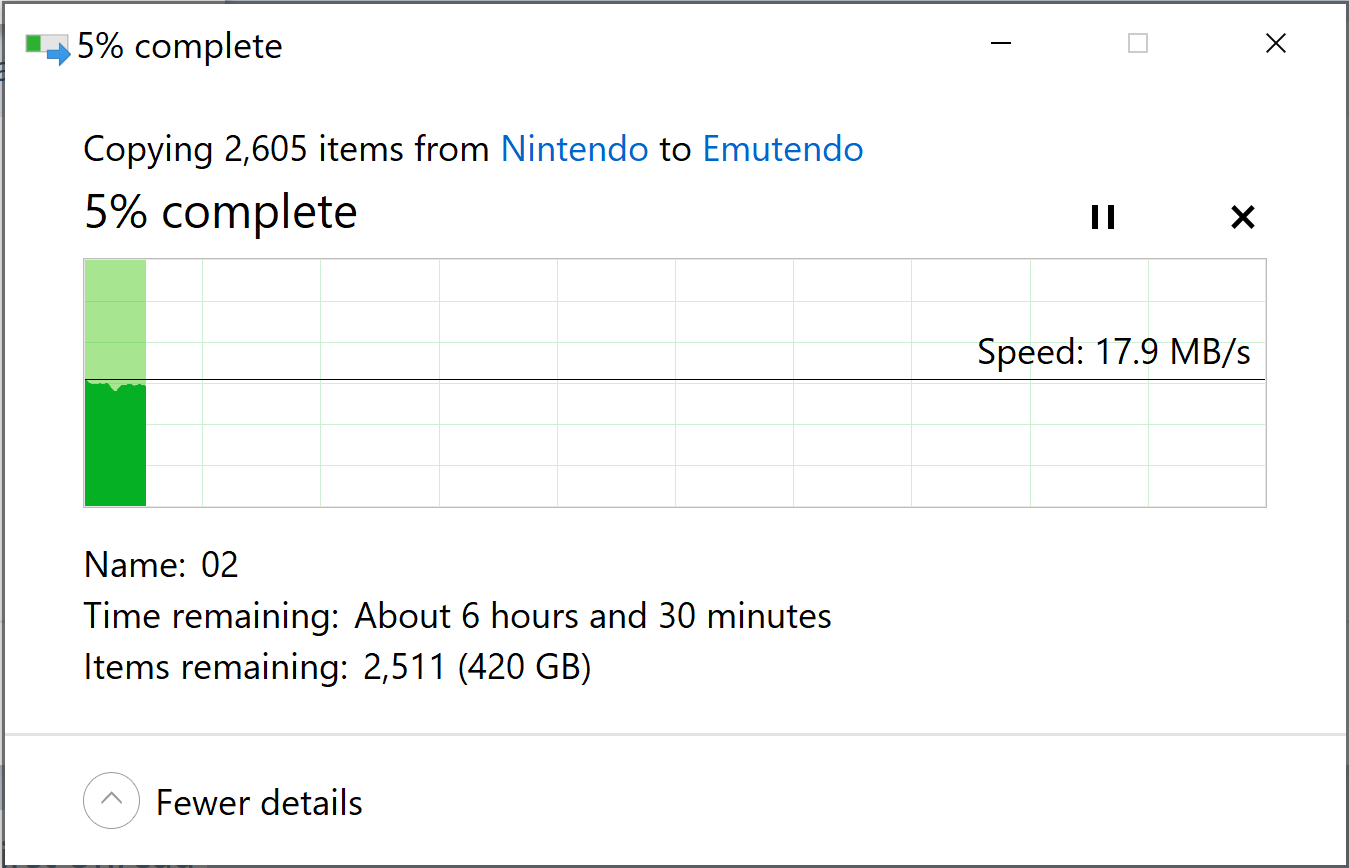Open the Nintendo source folder link
The width and height of the screenshot is (1349, 868).
(x=574, y=149)
